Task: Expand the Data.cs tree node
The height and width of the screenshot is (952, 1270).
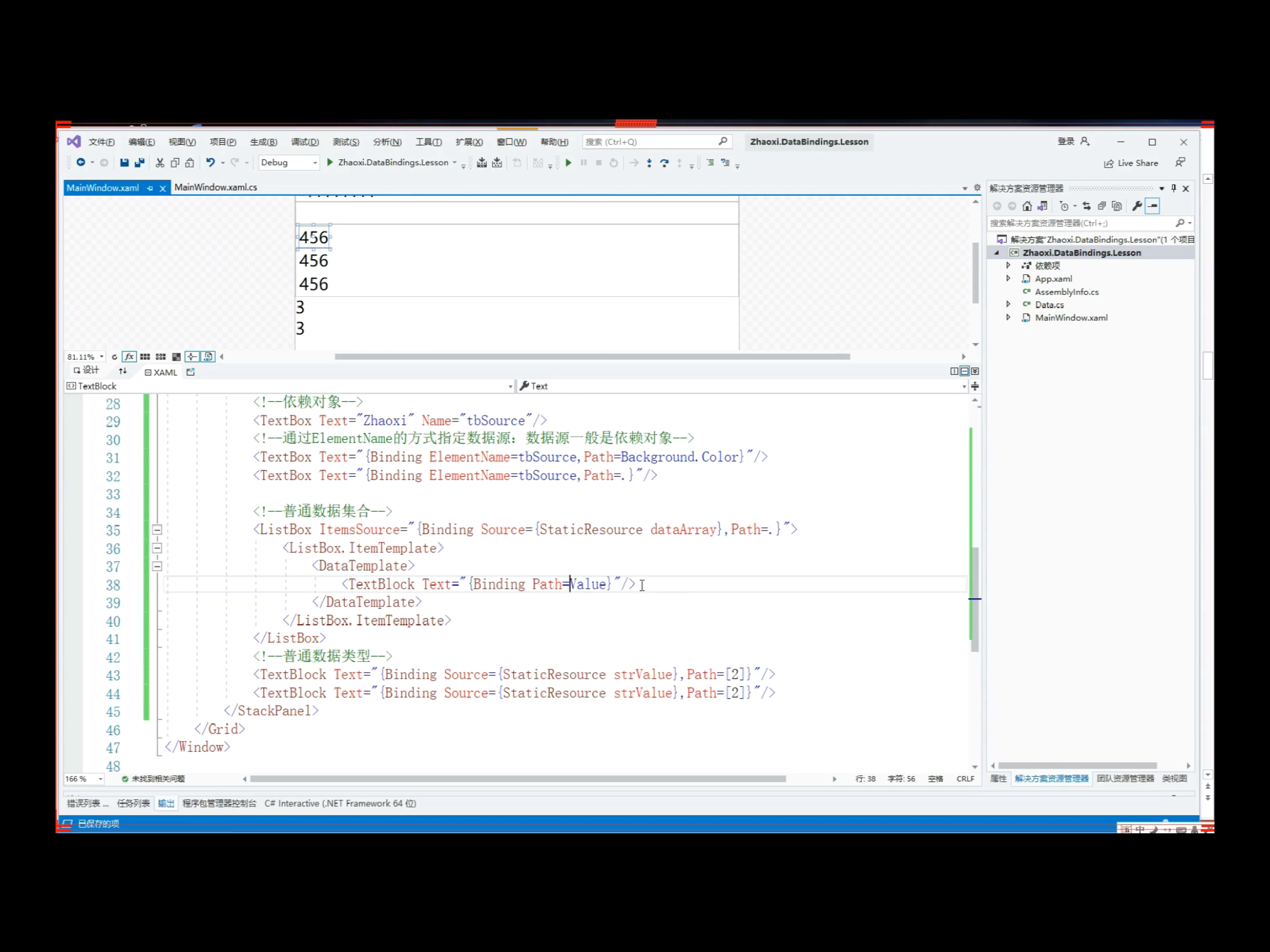Action: click(x=1008, y=304)
